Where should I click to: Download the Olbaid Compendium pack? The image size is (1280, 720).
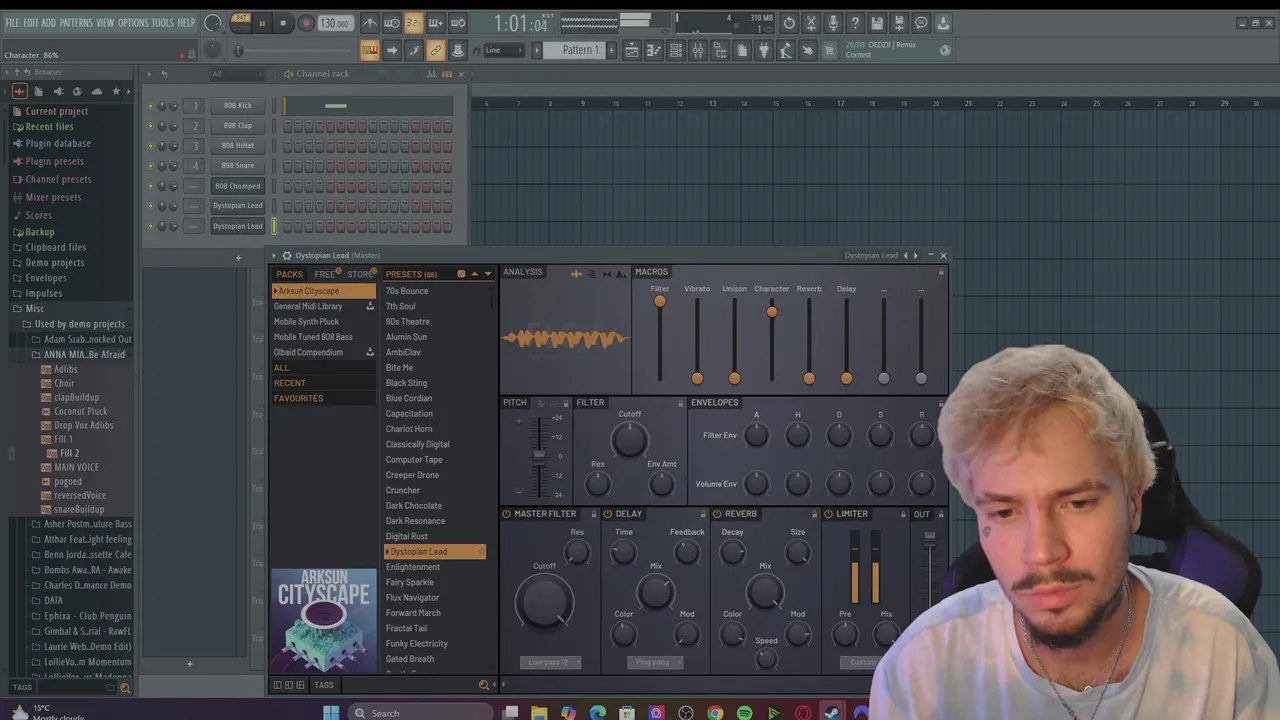click(x=370, y=352)
